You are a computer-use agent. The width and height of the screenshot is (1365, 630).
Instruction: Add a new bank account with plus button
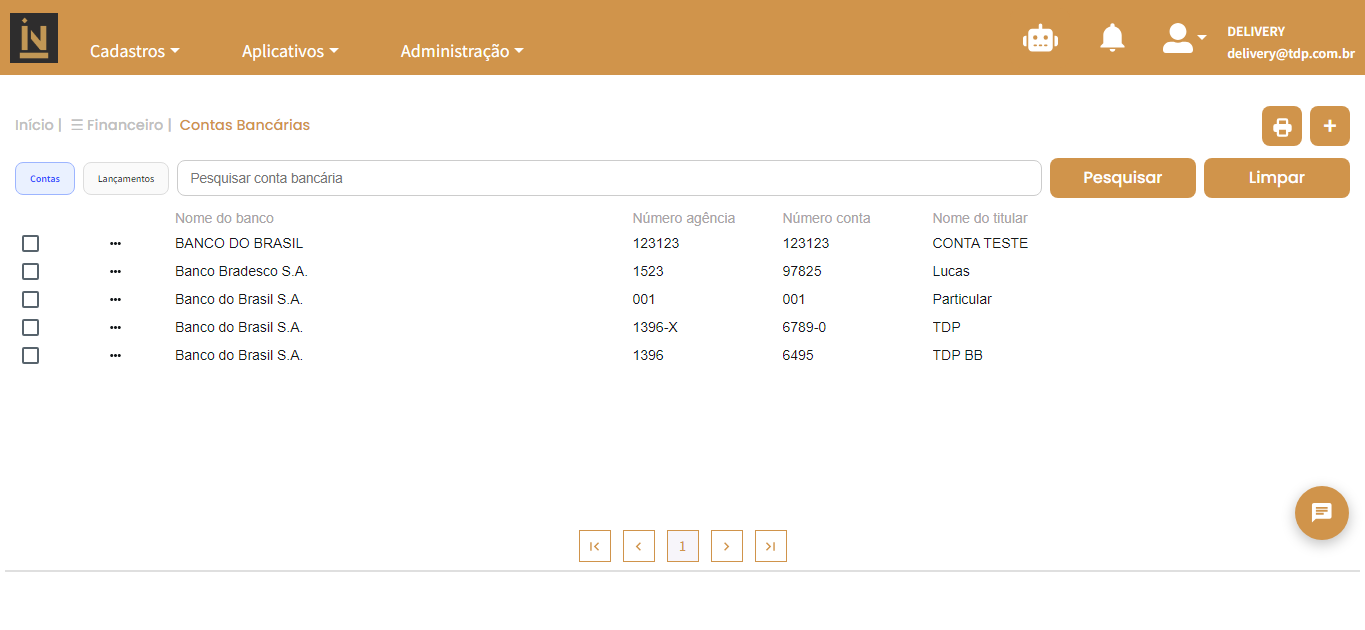point(1330,126)
